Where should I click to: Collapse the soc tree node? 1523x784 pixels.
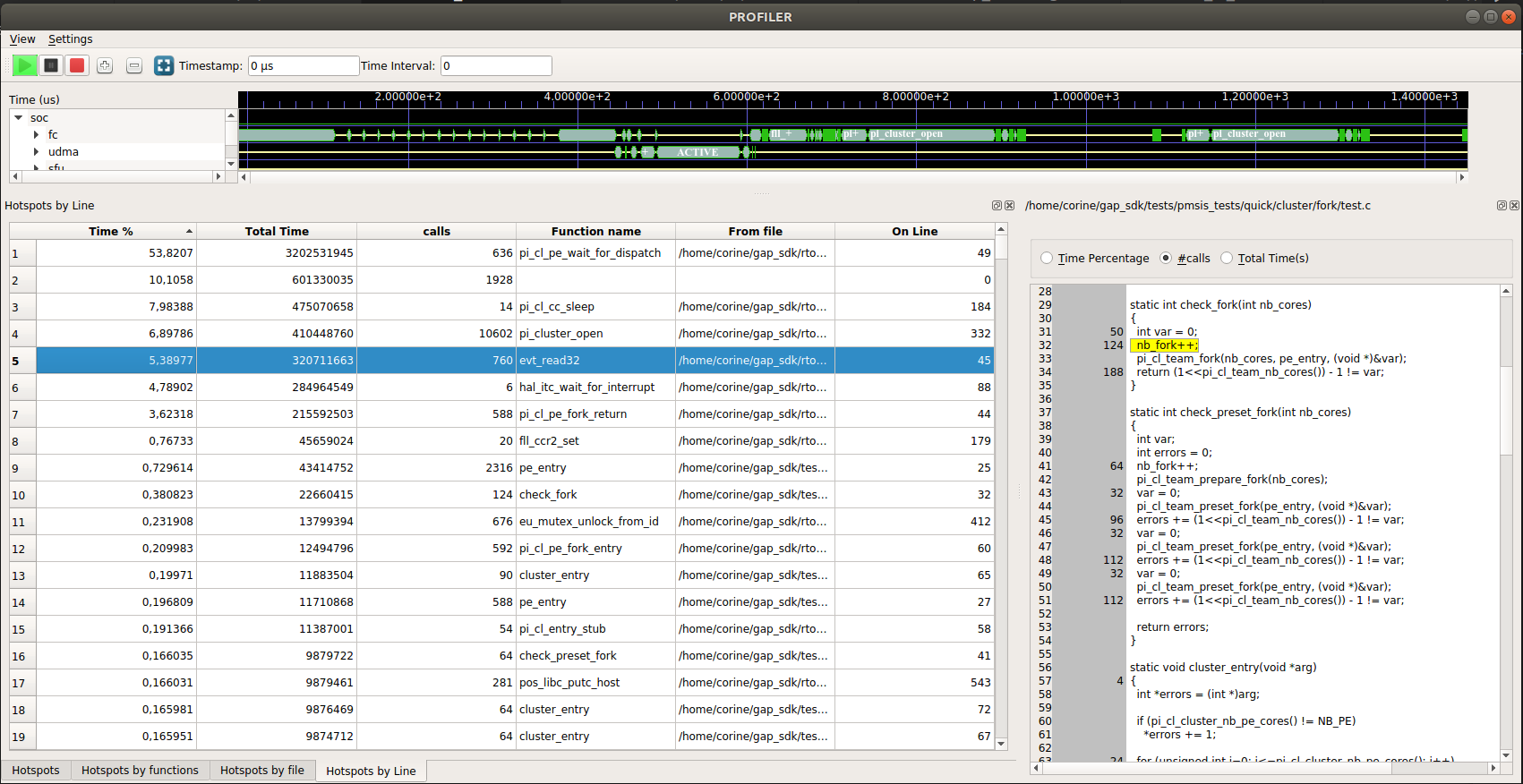(x=18, y=117)
